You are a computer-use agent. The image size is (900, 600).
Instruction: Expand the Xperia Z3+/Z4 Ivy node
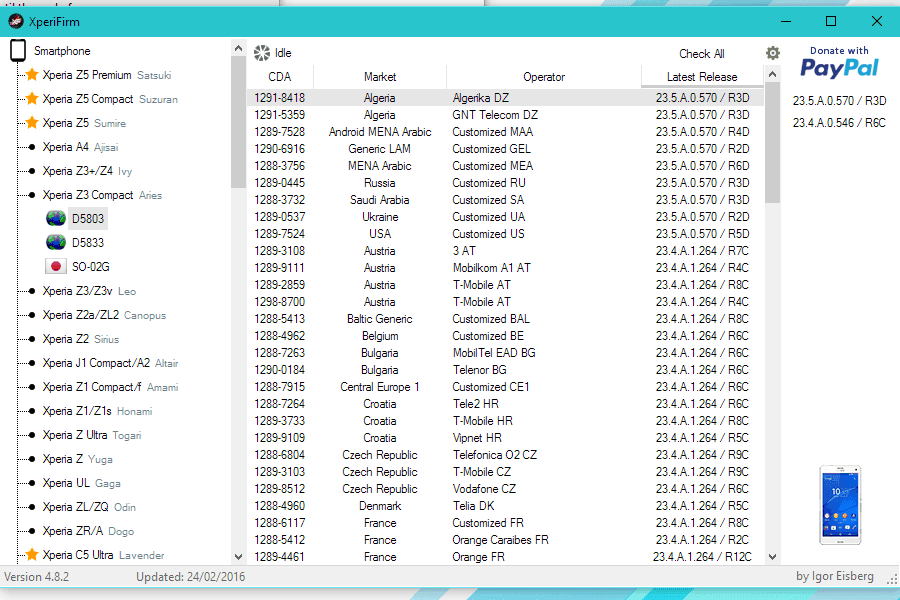point(32,171)
